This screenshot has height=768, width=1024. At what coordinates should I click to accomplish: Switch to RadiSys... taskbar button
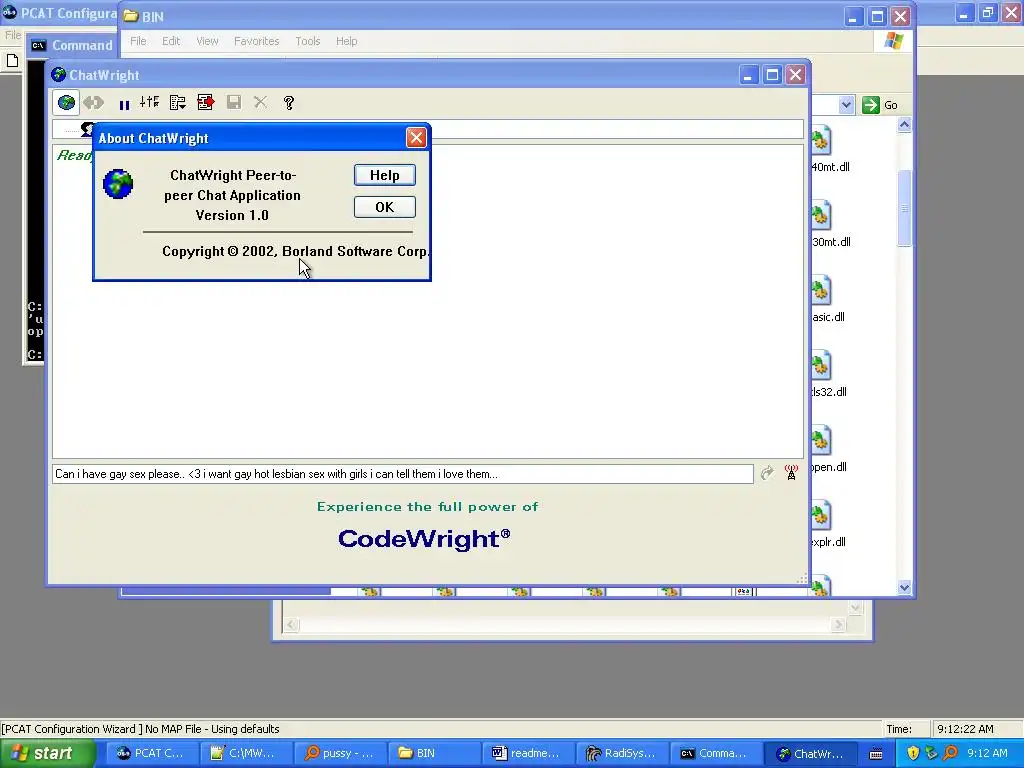tap(621, 754)
